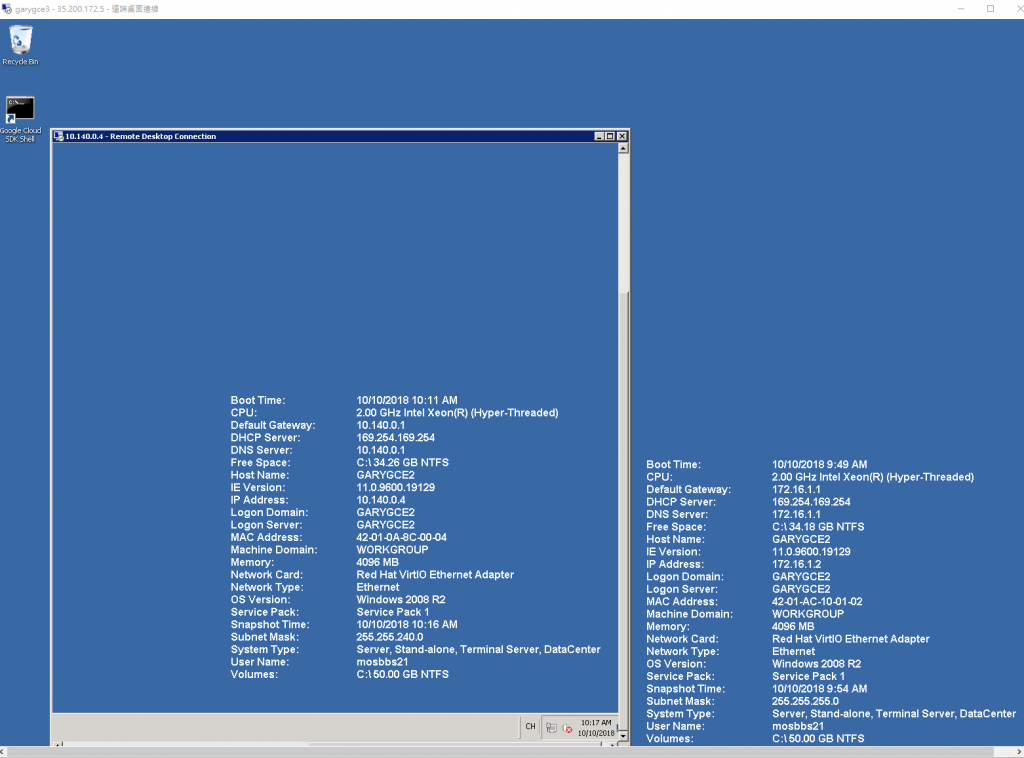Click the garygce3 - 35.200.172.5 title bar text
The image size is (1024, 758).
(87, 9)
